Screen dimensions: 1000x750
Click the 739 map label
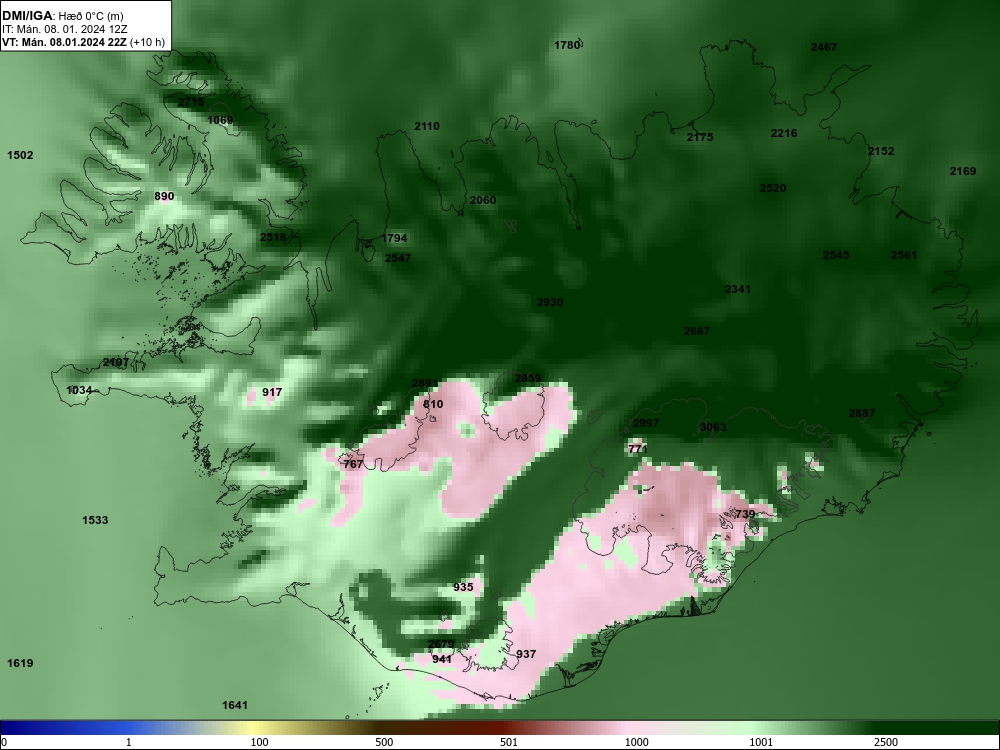pyautogui.click(x=745, y=514)
